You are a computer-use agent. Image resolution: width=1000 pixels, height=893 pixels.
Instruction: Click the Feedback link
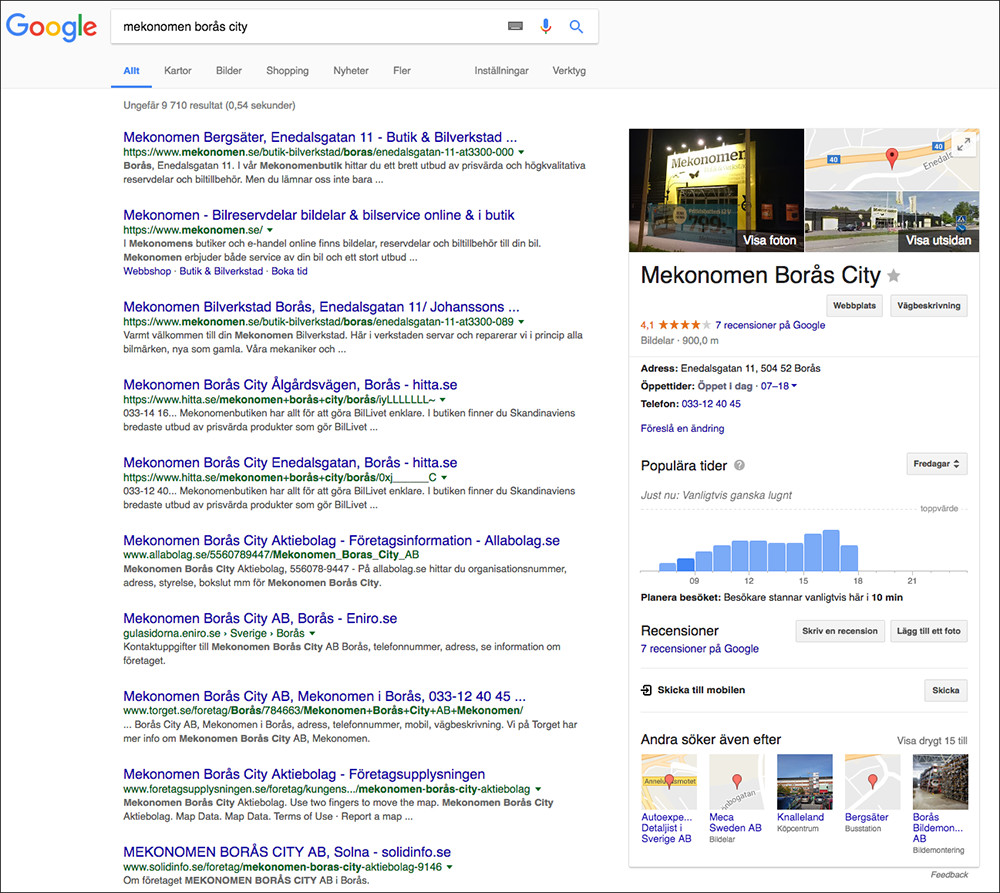click(x=949, y=875)
